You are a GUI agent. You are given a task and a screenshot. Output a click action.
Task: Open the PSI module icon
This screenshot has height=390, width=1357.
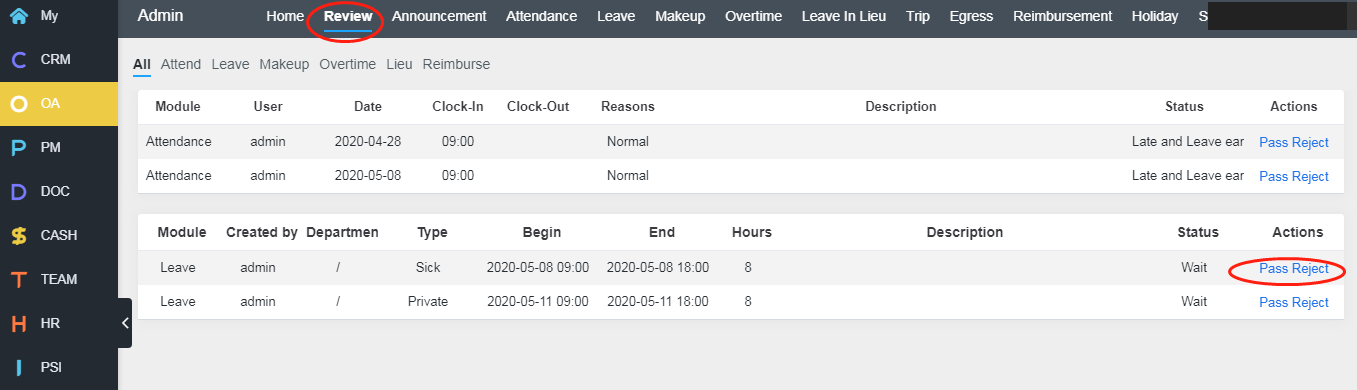[18, 367]
